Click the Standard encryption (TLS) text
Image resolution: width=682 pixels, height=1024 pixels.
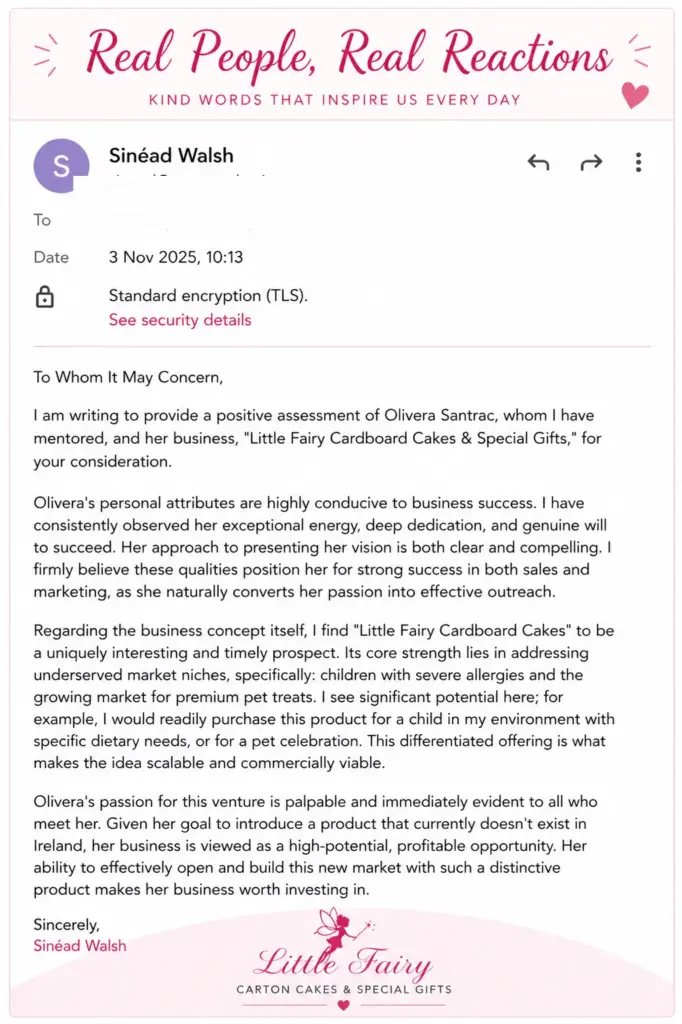click(x=208, y=296)
